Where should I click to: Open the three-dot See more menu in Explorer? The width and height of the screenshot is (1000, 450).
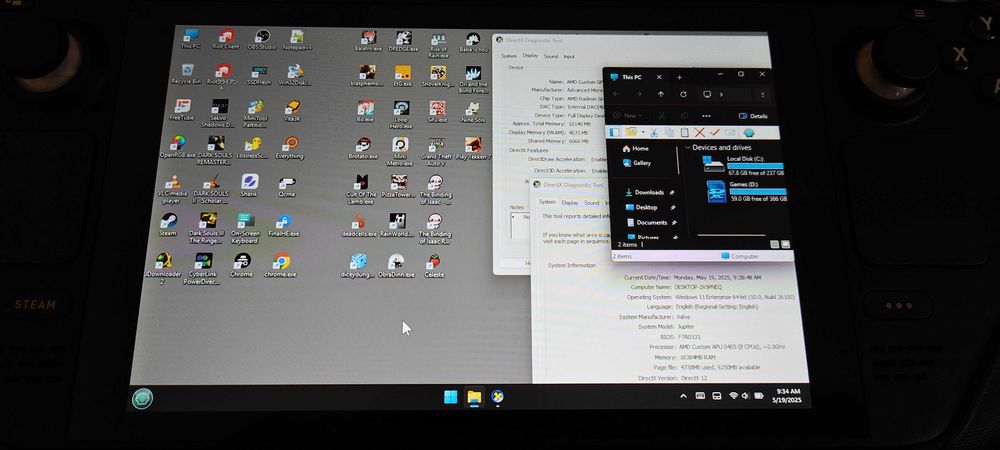(706, 116)
